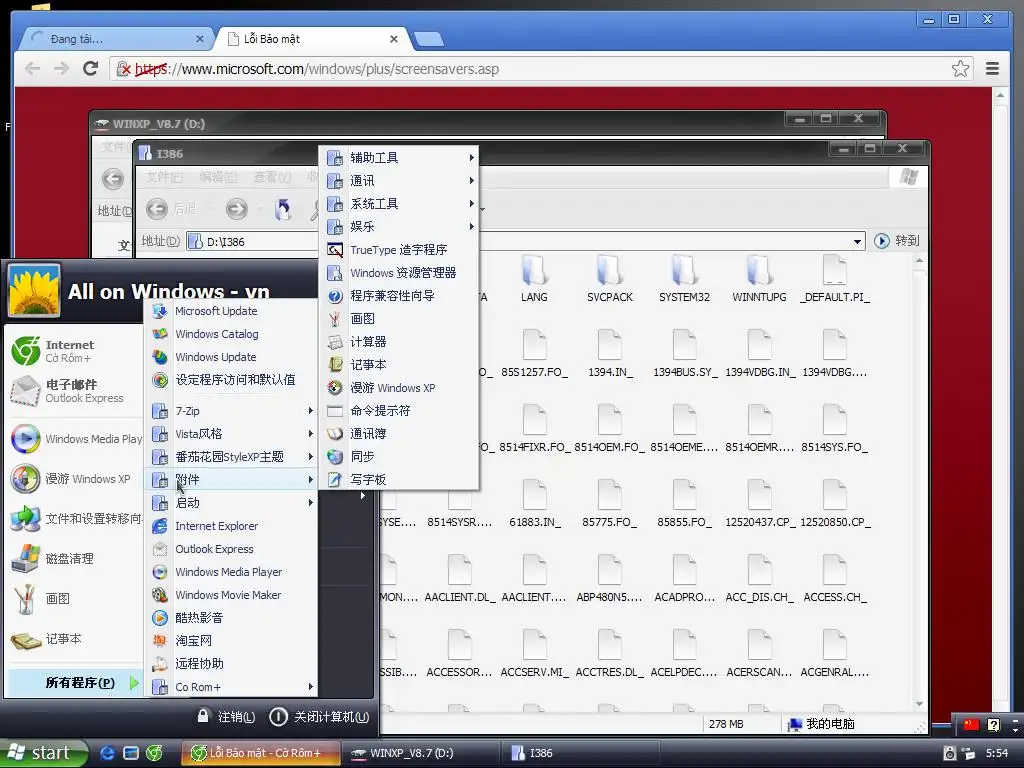The image size is (1024, 768).
Task: Close the Lỗi Bảo mật tab
Action: tap(394, 39)
